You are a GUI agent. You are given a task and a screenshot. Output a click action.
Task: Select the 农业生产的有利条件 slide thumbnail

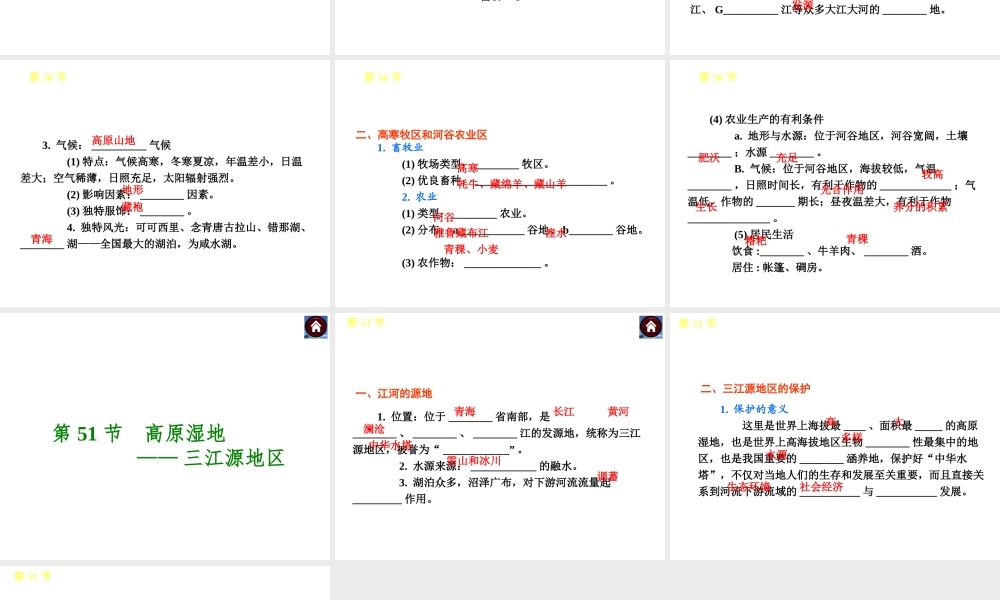click(x=835, y=184)
